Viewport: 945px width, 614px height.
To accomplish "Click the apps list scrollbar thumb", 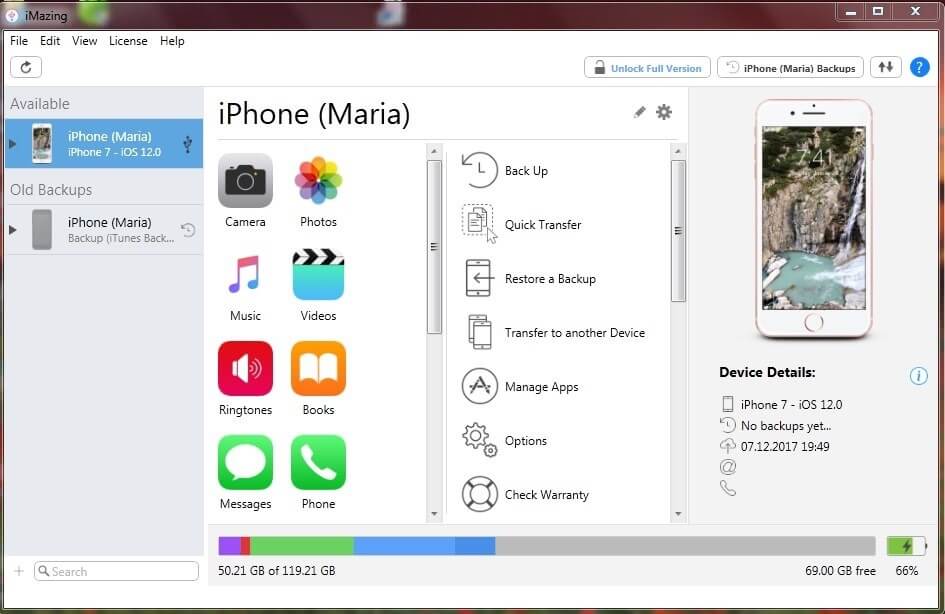I will click(x=434, y=247).
